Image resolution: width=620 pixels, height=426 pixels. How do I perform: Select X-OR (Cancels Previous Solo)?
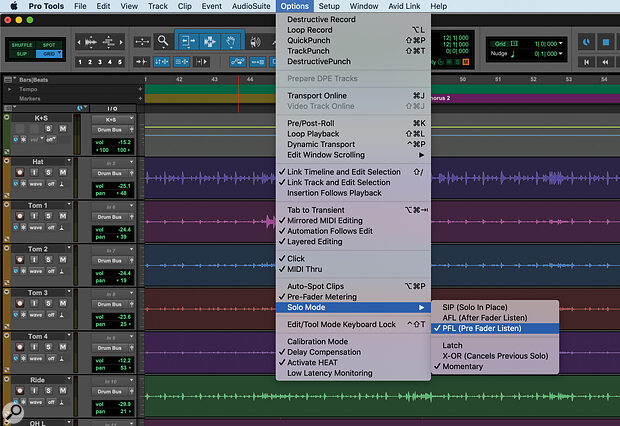click(x=495, y=356)
